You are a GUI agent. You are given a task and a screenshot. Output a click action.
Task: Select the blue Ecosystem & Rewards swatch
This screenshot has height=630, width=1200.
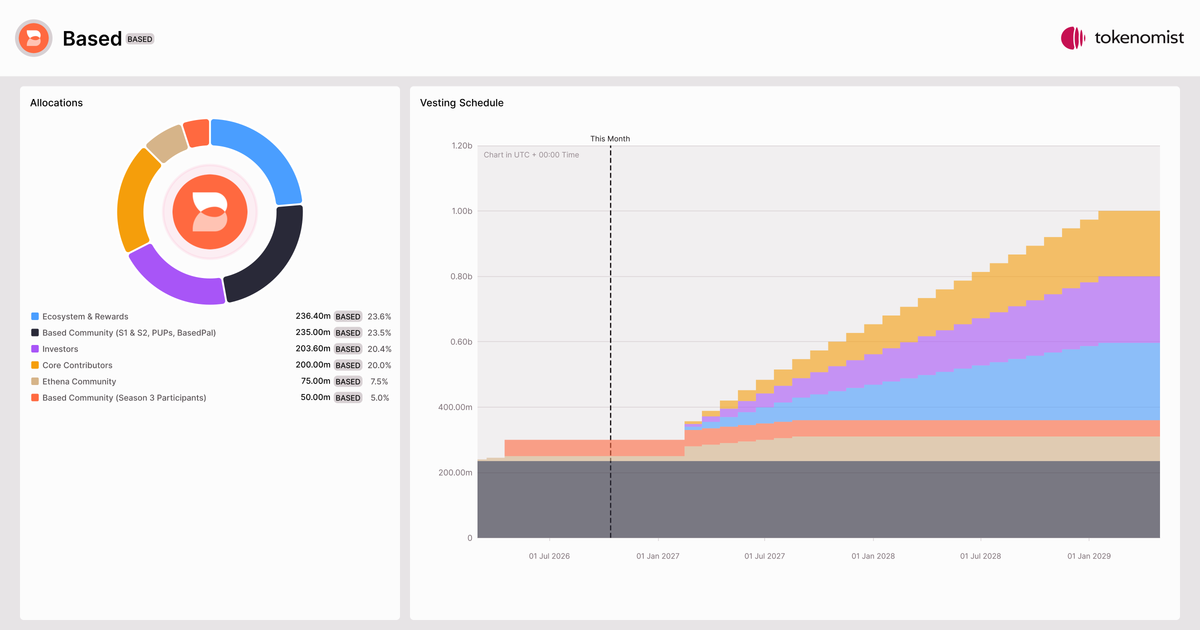[35, 317]
